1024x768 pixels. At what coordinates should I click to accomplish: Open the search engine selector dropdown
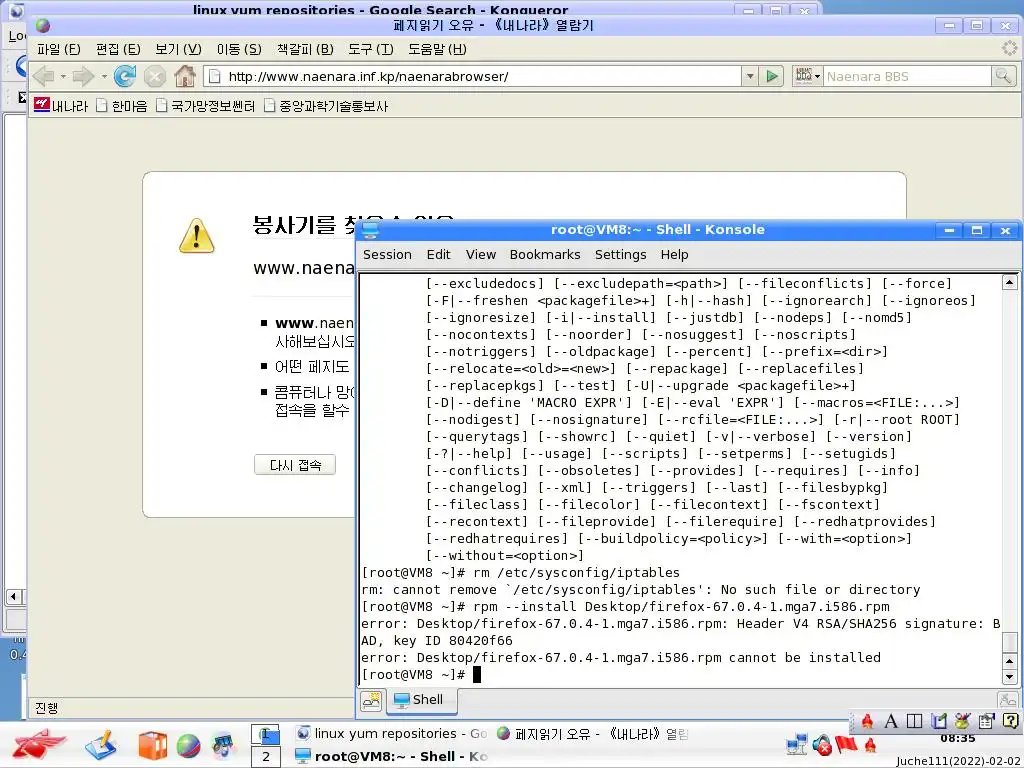(808, 76)
